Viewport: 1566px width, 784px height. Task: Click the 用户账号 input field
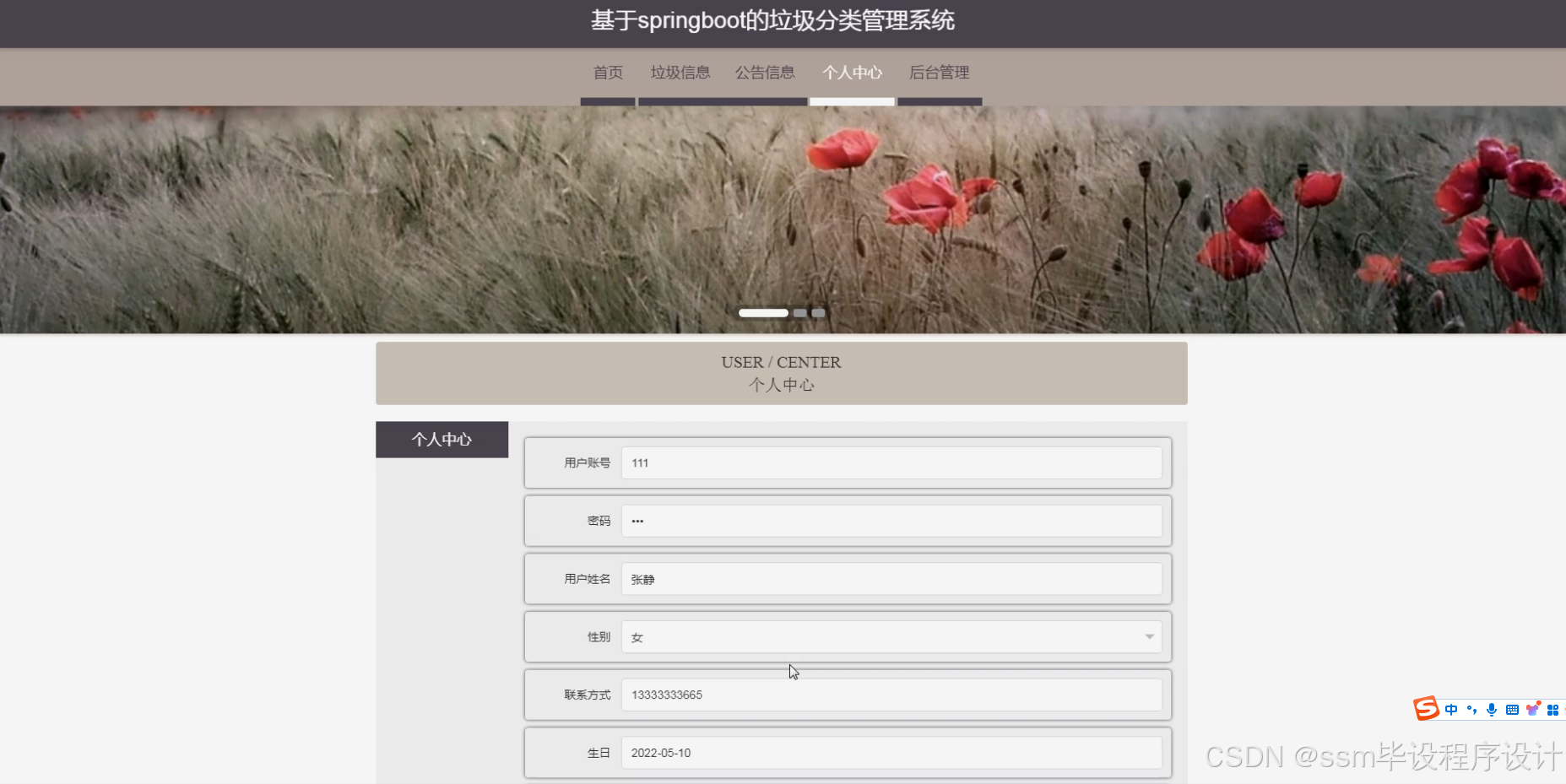pyautogui.click(x=892, y=462)
